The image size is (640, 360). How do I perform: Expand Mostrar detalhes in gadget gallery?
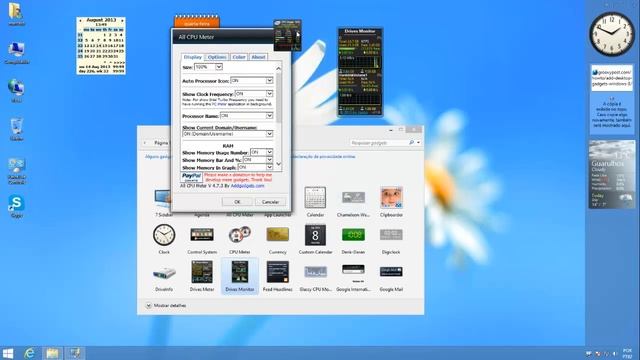pos(166,305)
